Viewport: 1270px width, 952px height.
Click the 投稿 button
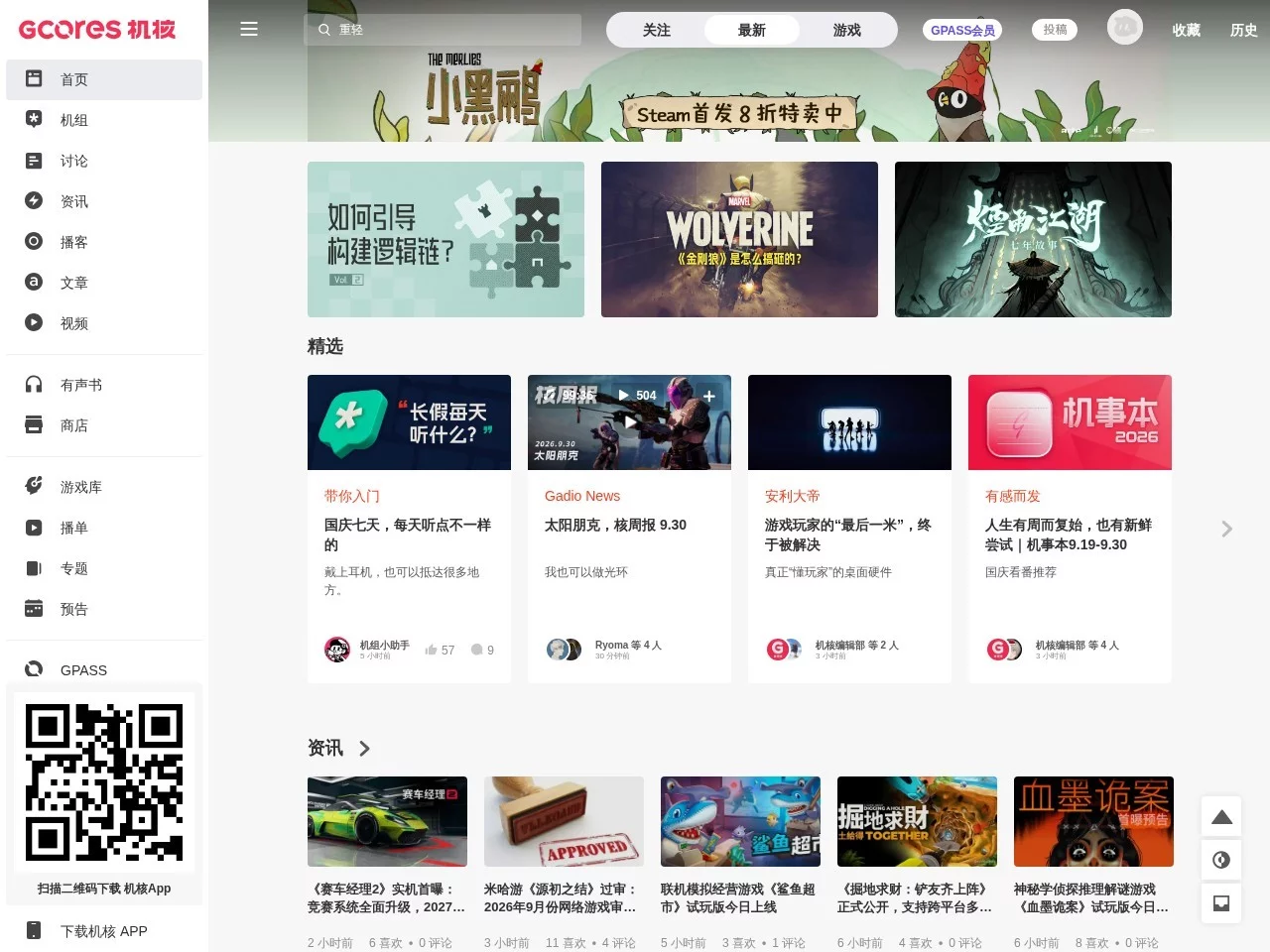point(1055,30)
